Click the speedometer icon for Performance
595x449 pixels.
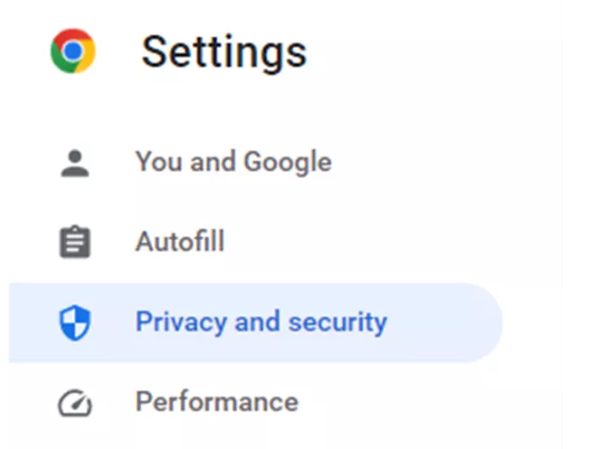click(75, 403)
